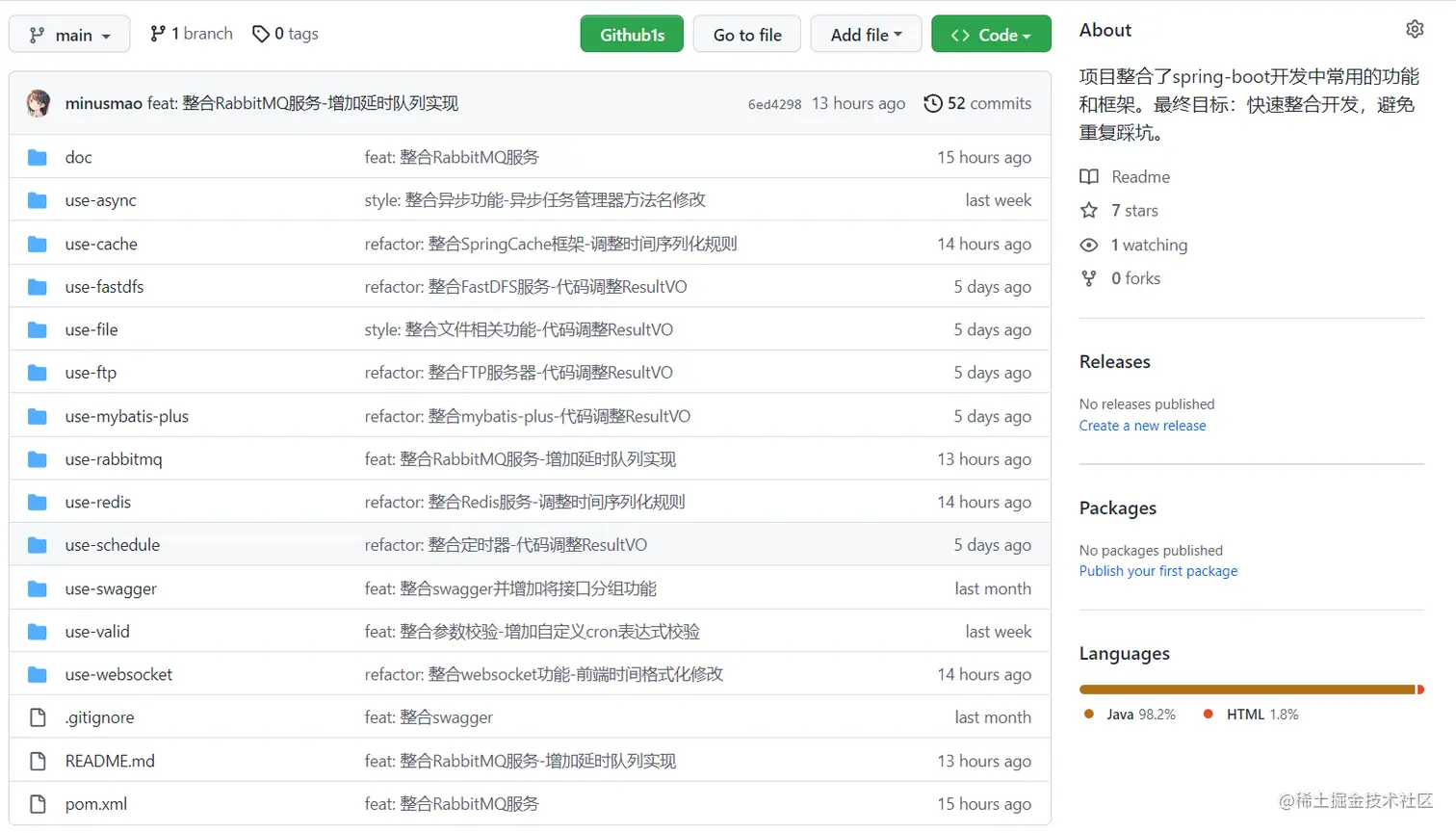
Task: Click Publish your first package
Action: click(1158, 571)
